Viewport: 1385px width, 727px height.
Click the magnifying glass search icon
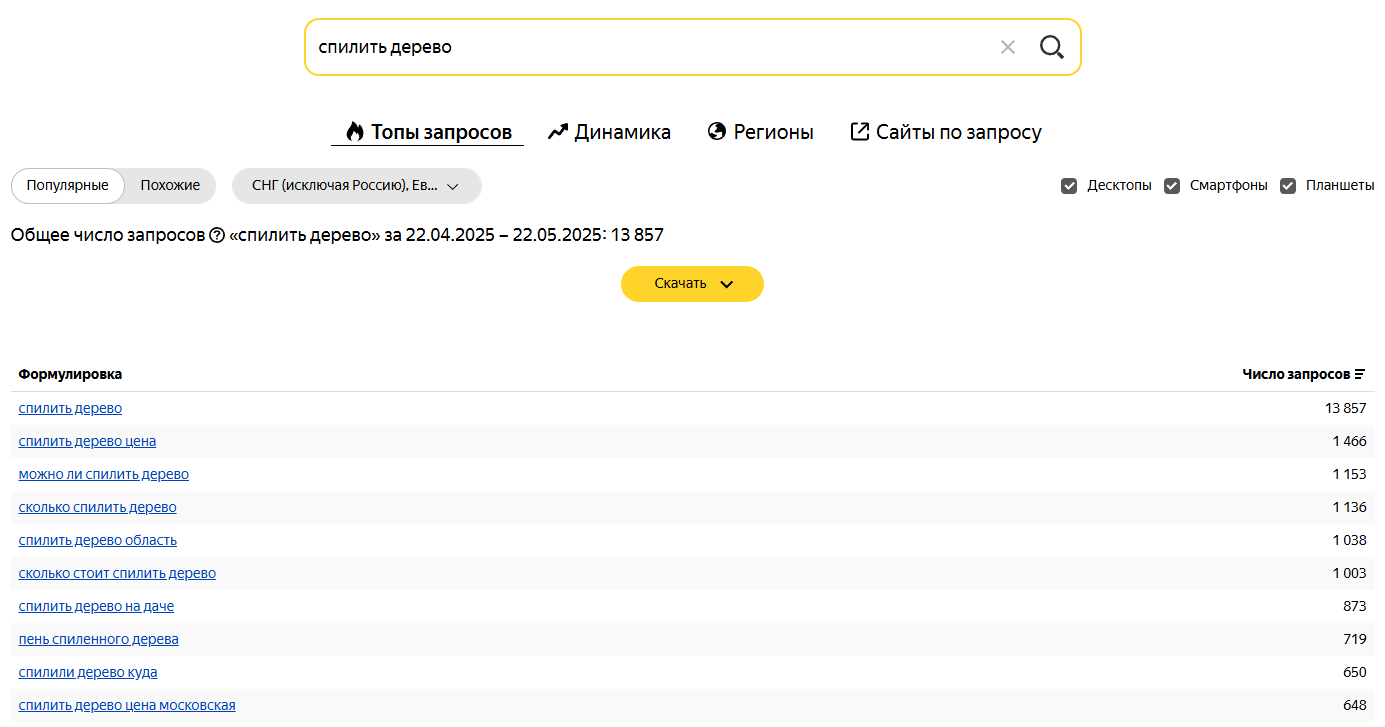[x=1051, y=47]
